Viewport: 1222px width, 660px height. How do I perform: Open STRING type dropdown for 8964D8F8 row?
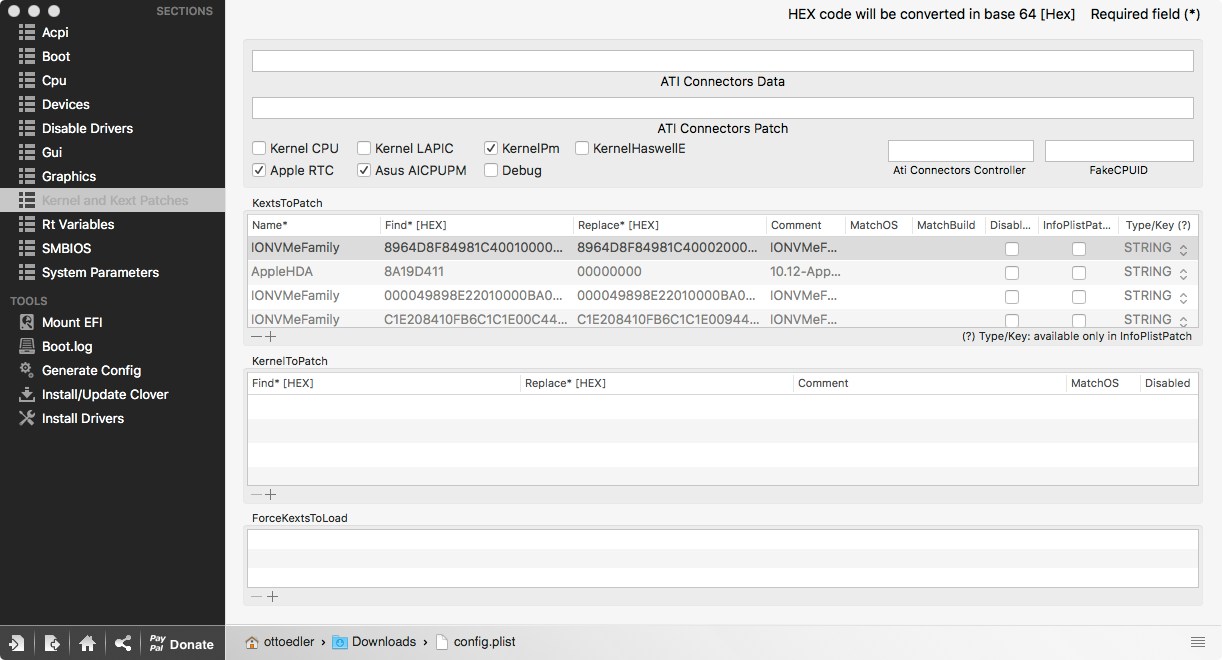1156,248
